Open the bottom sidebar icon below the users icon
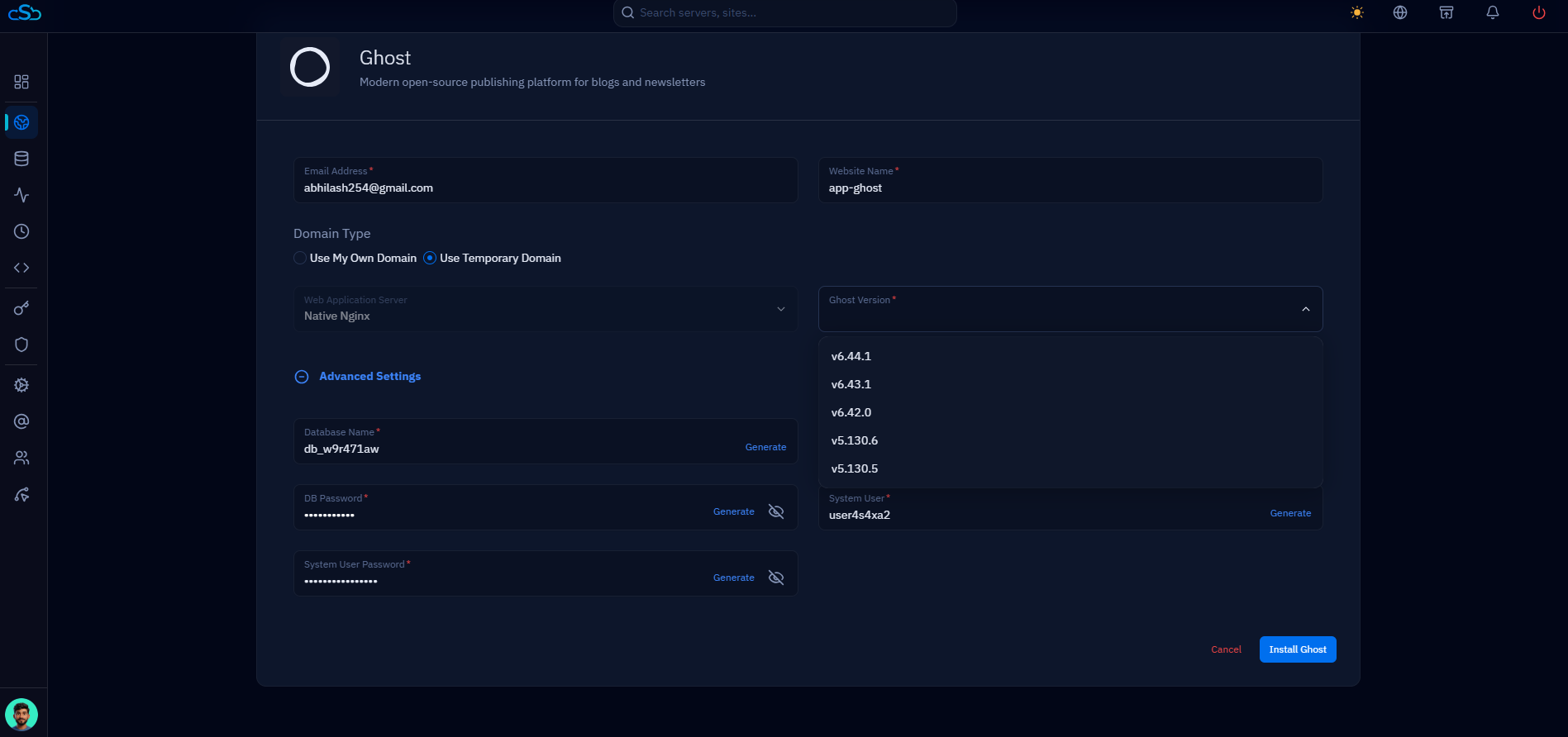The image size is (1568, 737). coord(21,495)
